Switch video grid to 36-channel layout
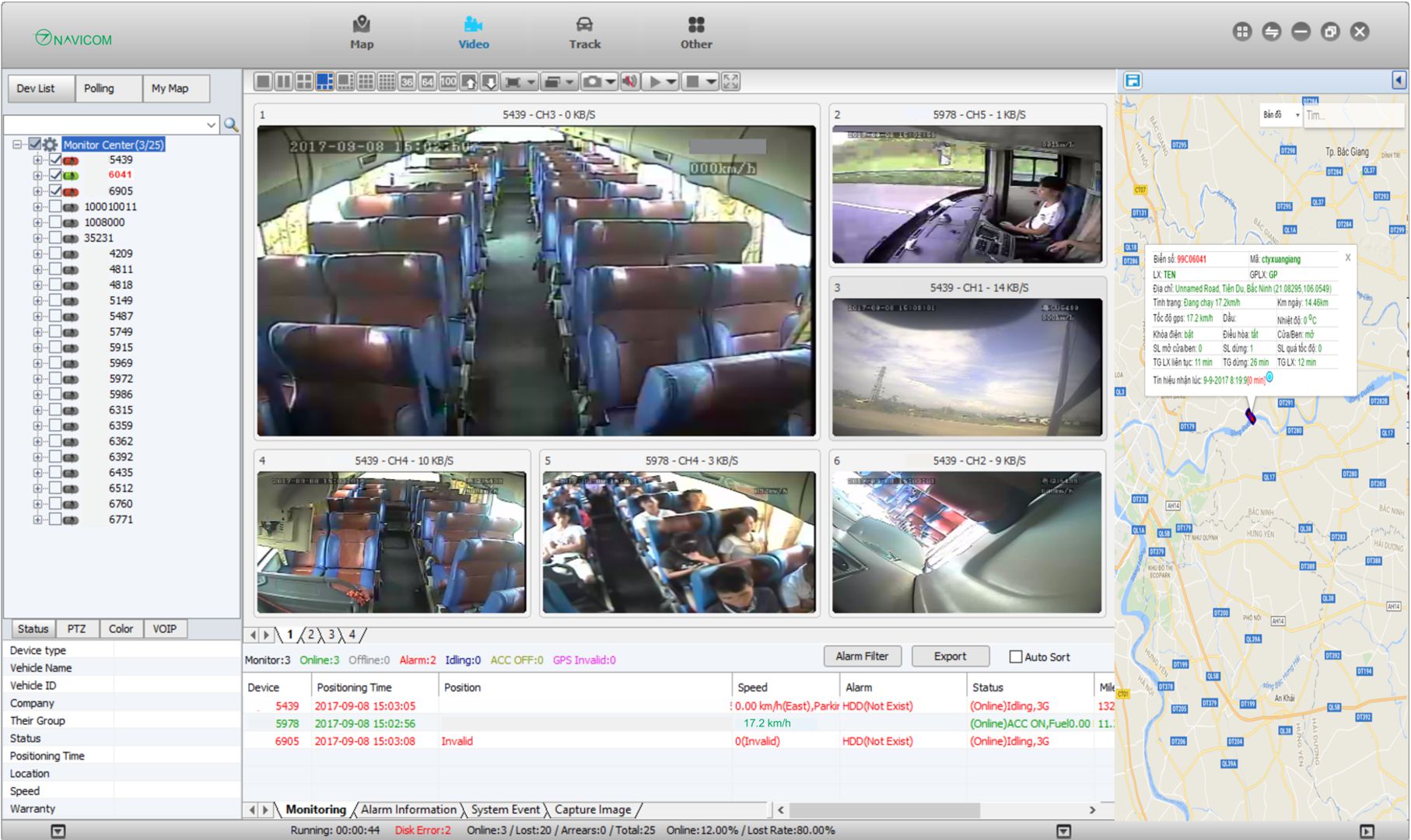The width and height of the screenshot is (1411, 840). coord(405,80)
